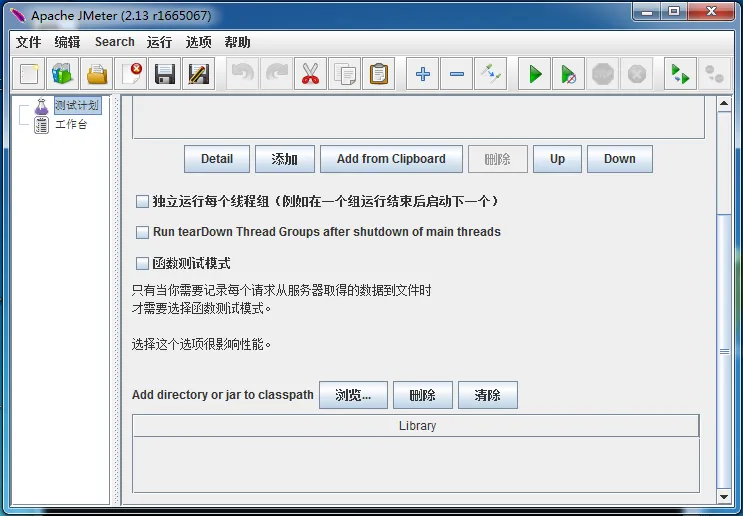The image size is (743, 516).
Task: Click text 只有当你需要记录每个请求
Action: pos(281,290)
